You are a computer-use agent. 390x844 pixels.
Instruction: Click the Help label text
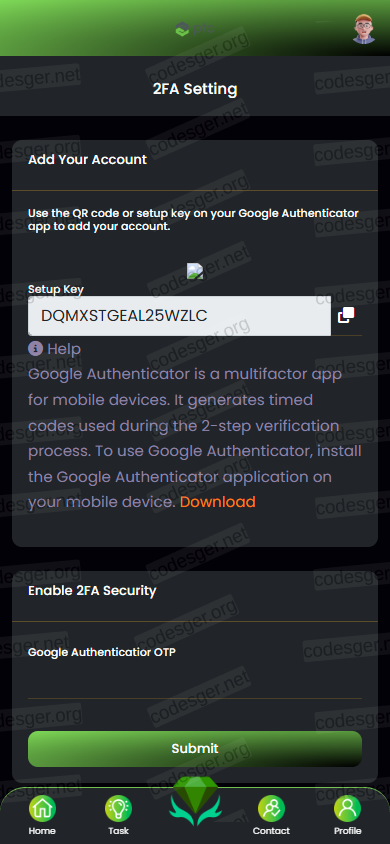(64, 349)
